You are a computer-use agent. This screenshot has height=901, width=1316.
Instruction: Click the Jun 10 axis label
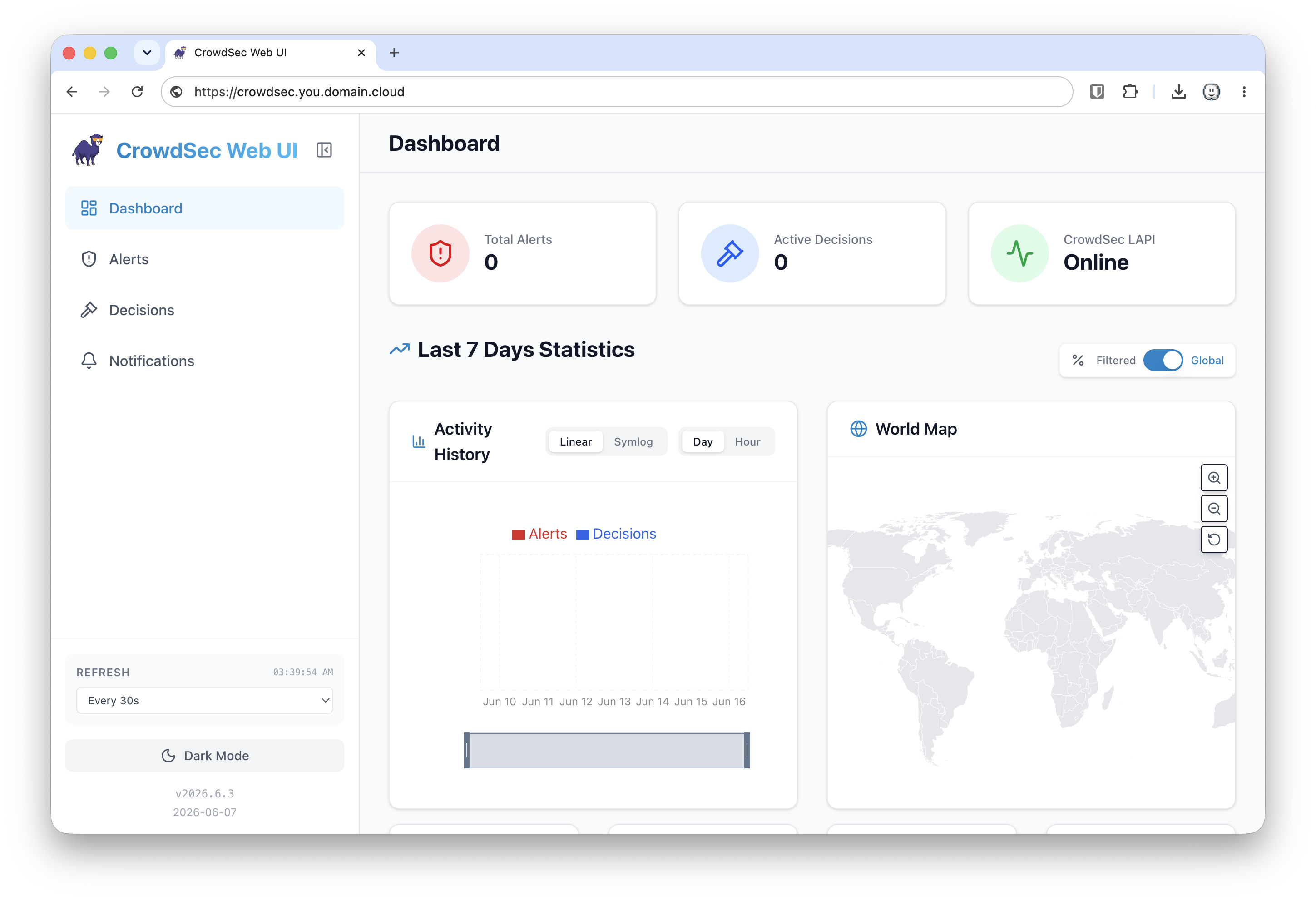click(x=499, y=702)
